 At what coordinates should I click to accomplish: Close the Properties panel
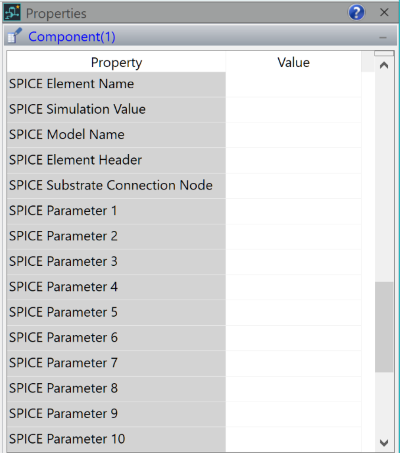(384, 13)
